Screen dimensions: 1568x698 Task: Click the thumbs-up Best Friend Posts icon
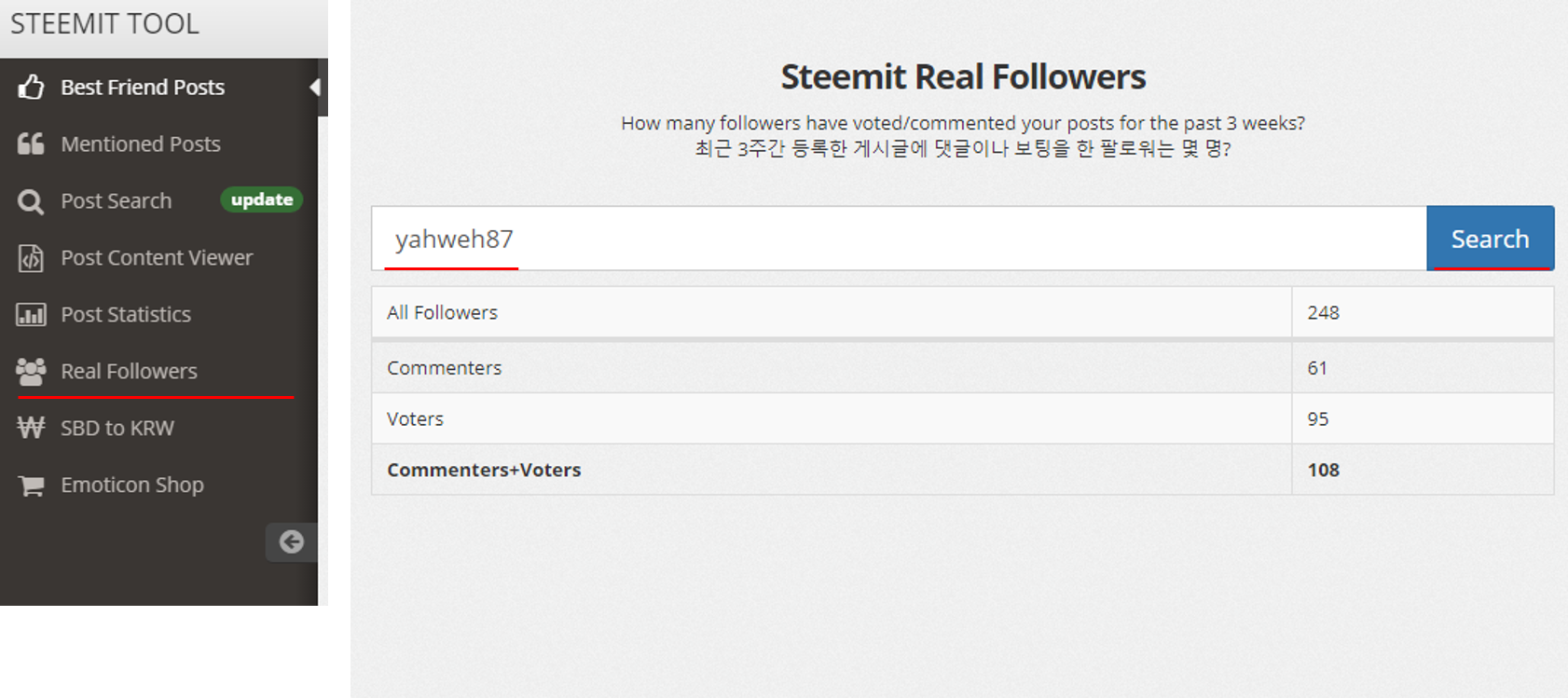(31, 88)
